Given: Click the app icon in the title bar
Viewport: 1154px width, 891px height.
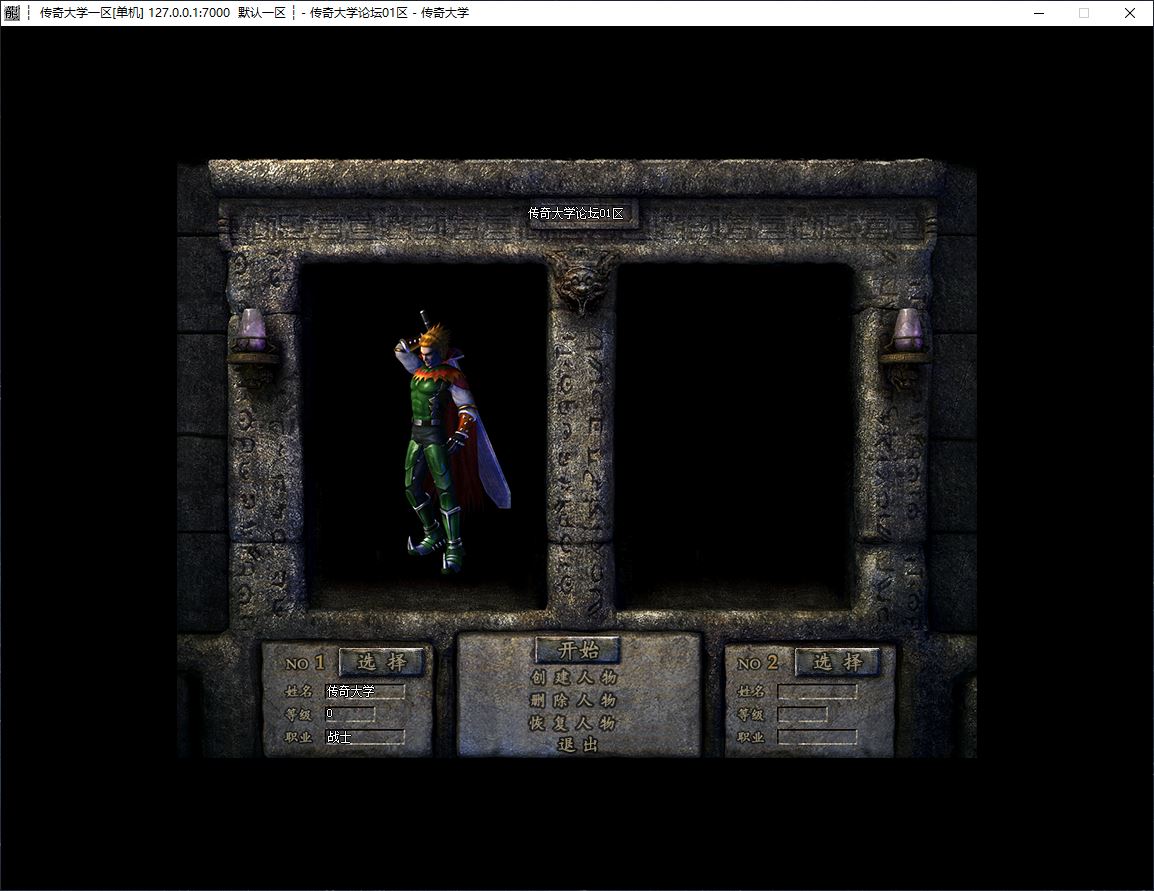Looking at the screenshot, I should (x=12, y=13).
